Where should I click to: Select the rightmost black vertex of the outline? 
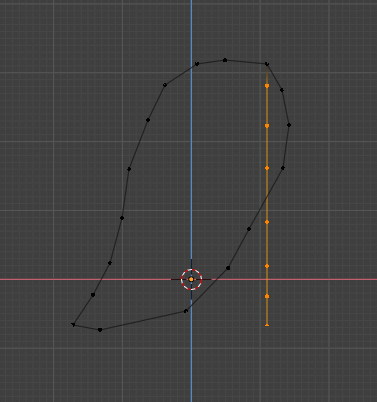(289, 125)
